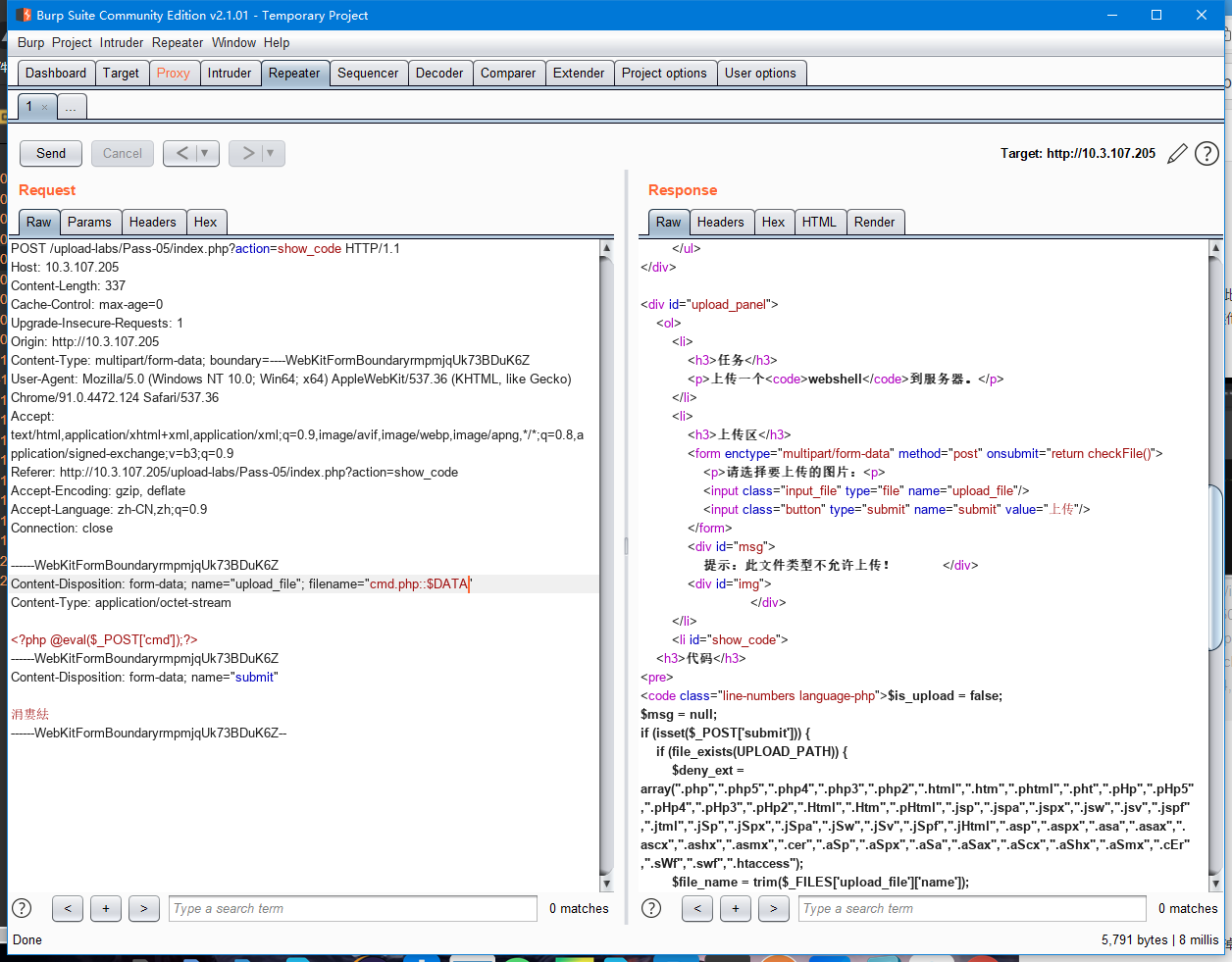Open forward history dropdown arrow
This screenshot has height=962, width=1232.
click(271, 153)
